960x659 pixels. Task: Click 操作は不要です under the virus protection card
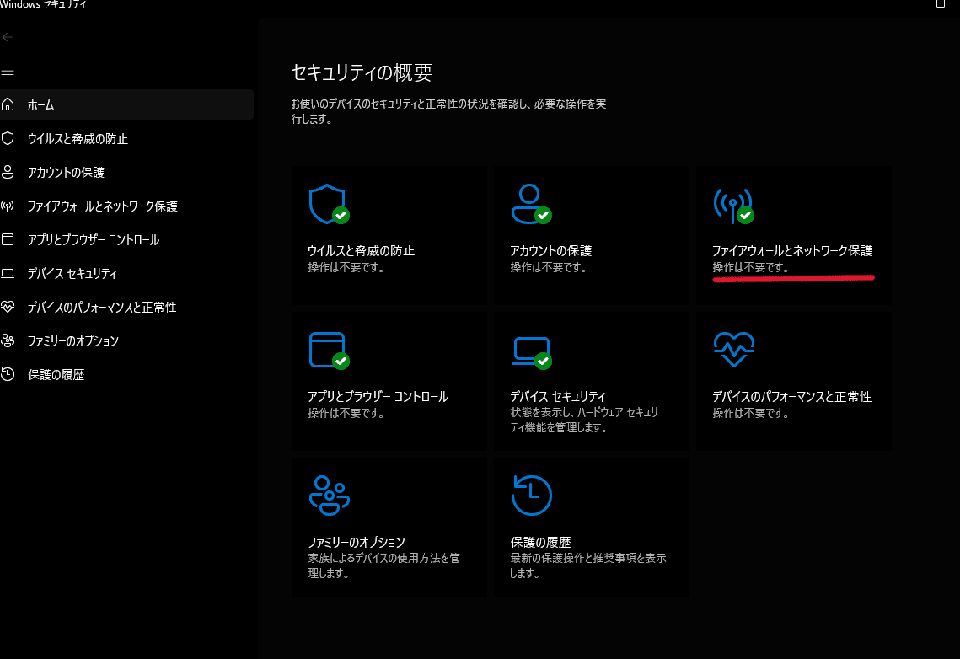(346, 267)
